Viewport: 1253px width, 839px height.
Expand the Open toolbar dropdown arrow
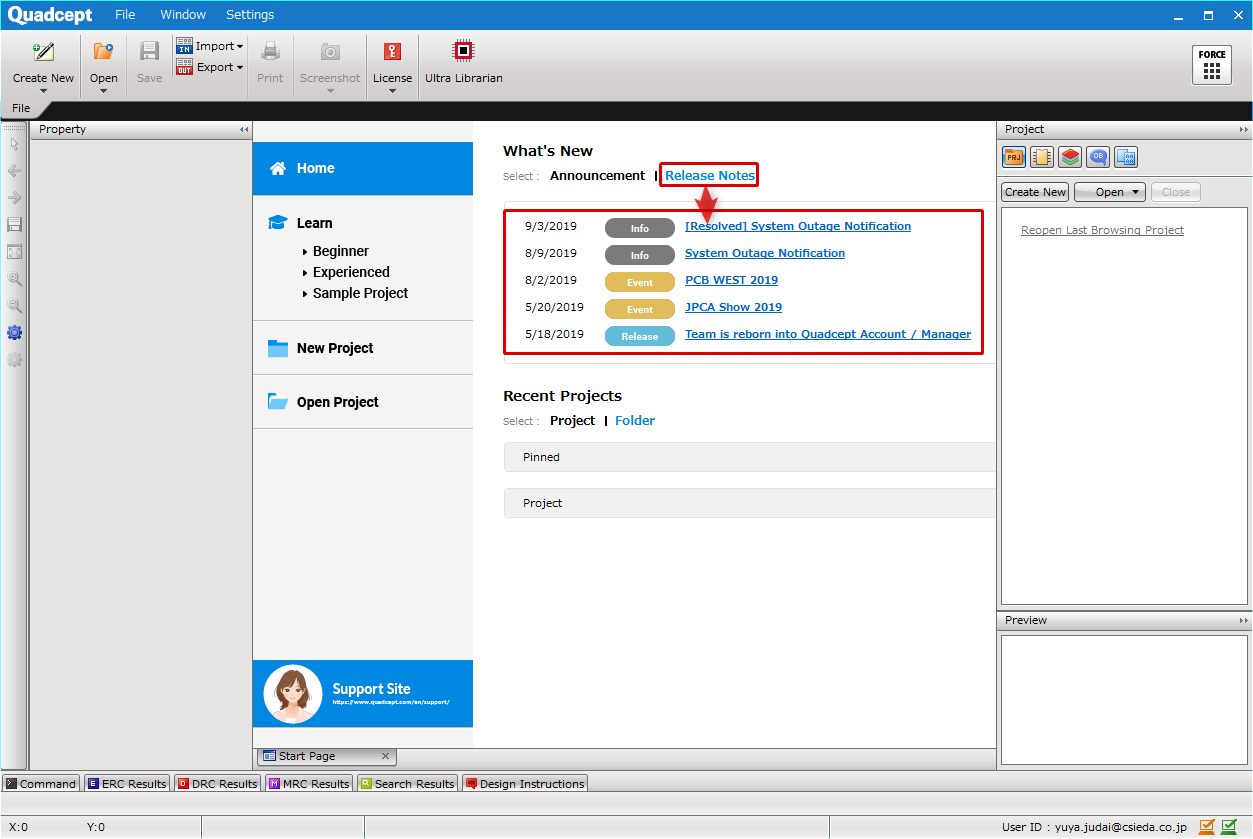[103, 91]
